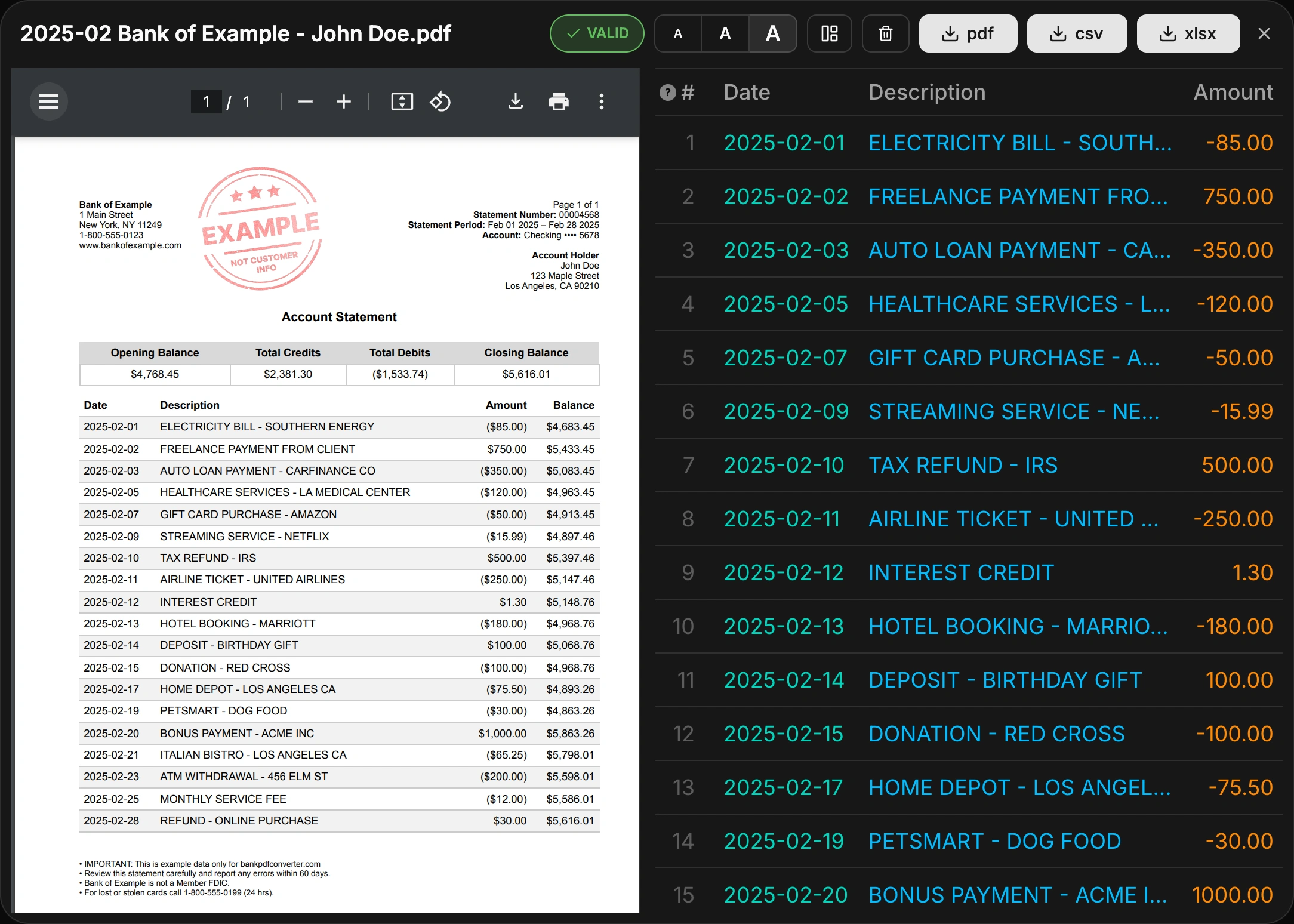Select the -350.00 amount cell

coord(1233,251)
